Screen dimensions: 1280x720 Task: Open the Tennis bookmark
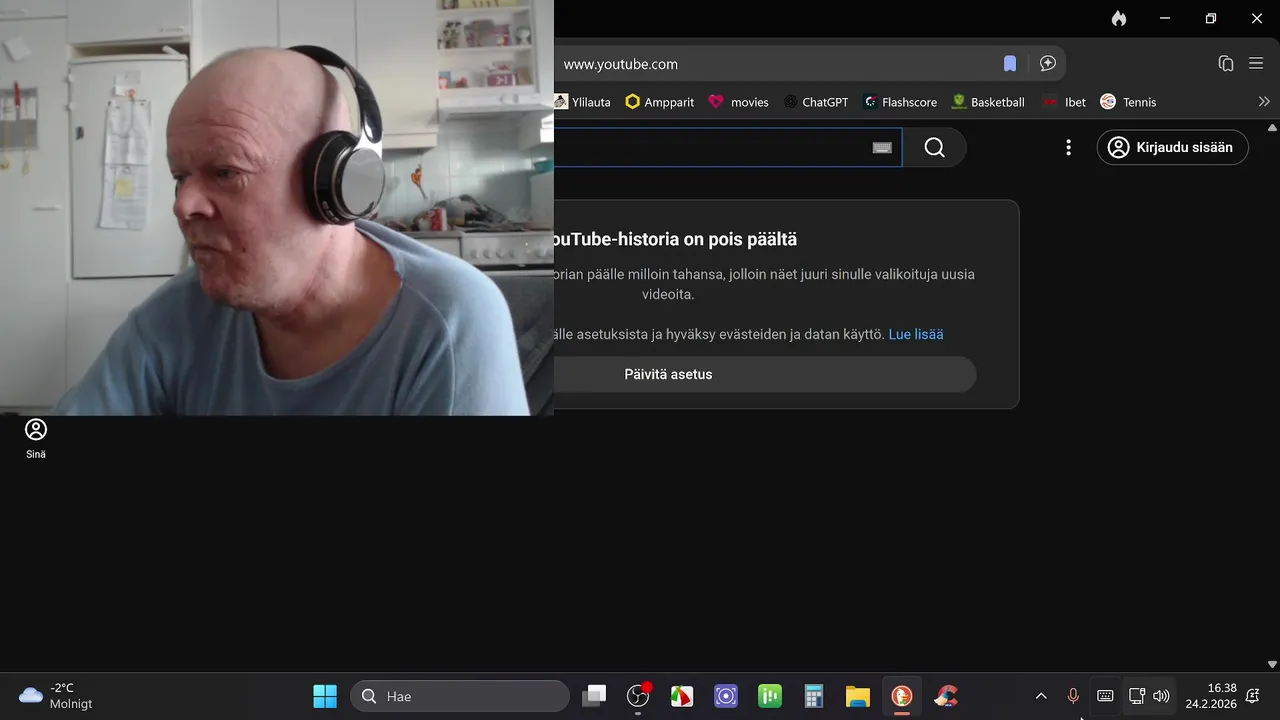1128,102
